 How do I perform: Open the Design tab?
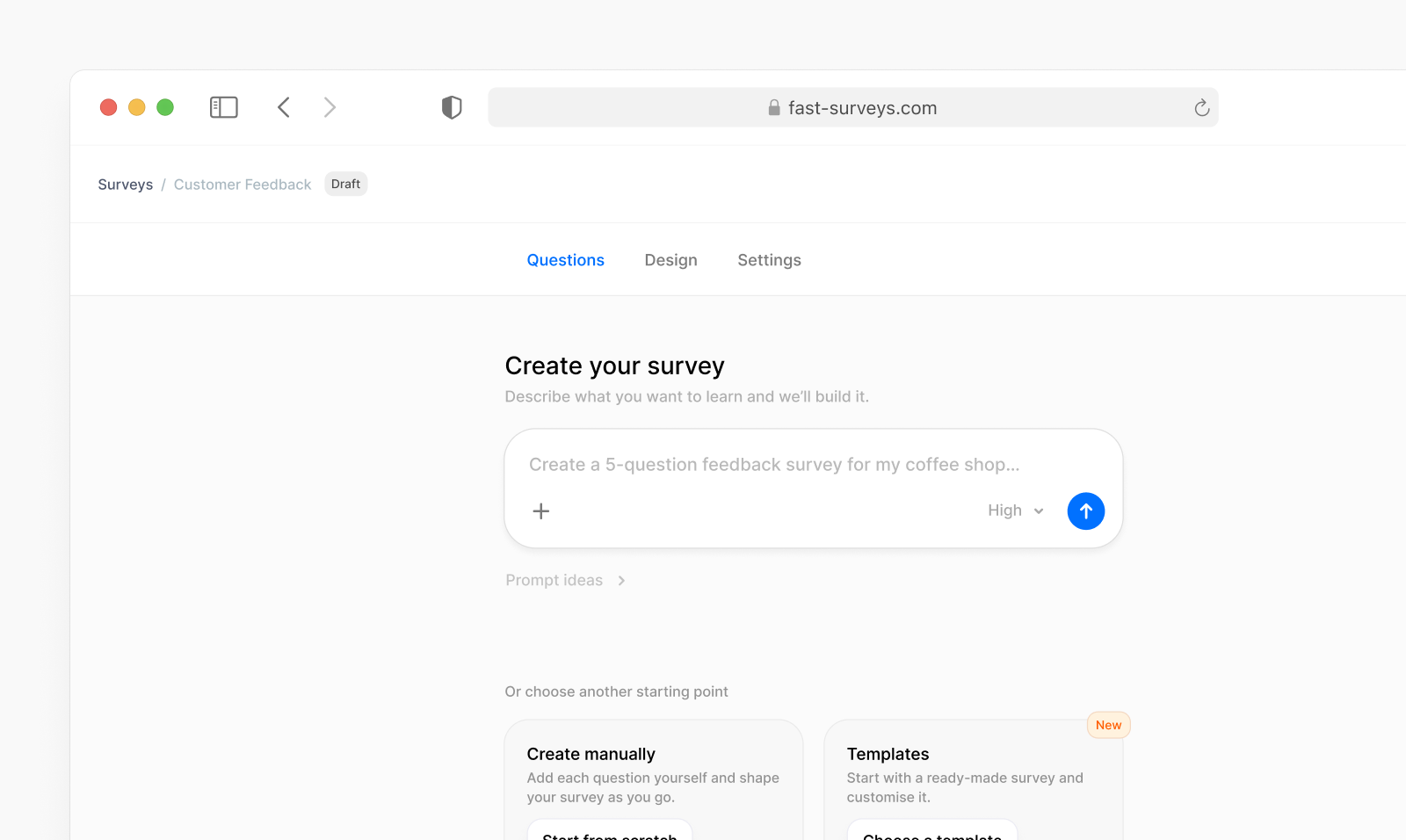[671, 260]
